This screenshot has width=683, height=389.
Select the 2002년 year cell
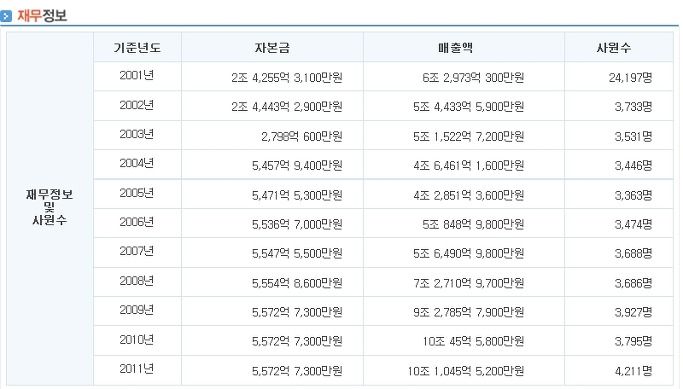(x=137, y=105)
